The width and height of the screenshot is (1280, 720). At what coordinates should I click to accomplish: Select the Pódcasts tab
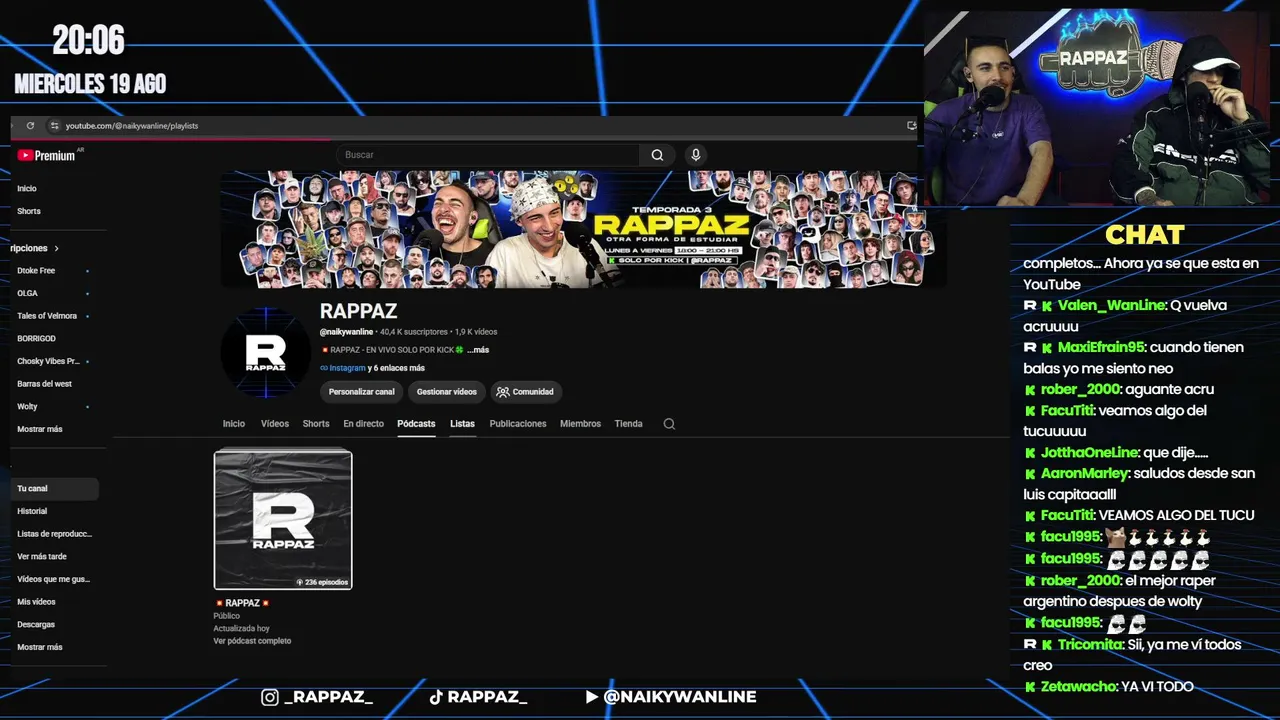[x=416, y=424]
